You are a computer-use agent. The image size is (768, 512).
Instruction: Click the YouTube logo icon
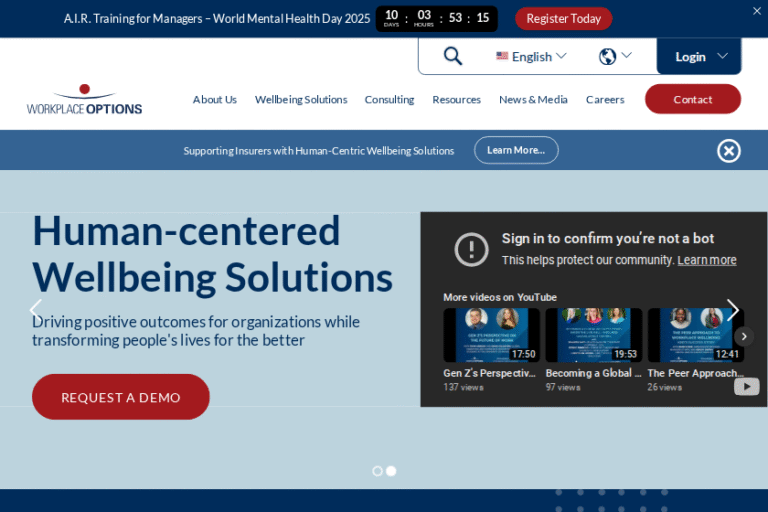(746, 386)
